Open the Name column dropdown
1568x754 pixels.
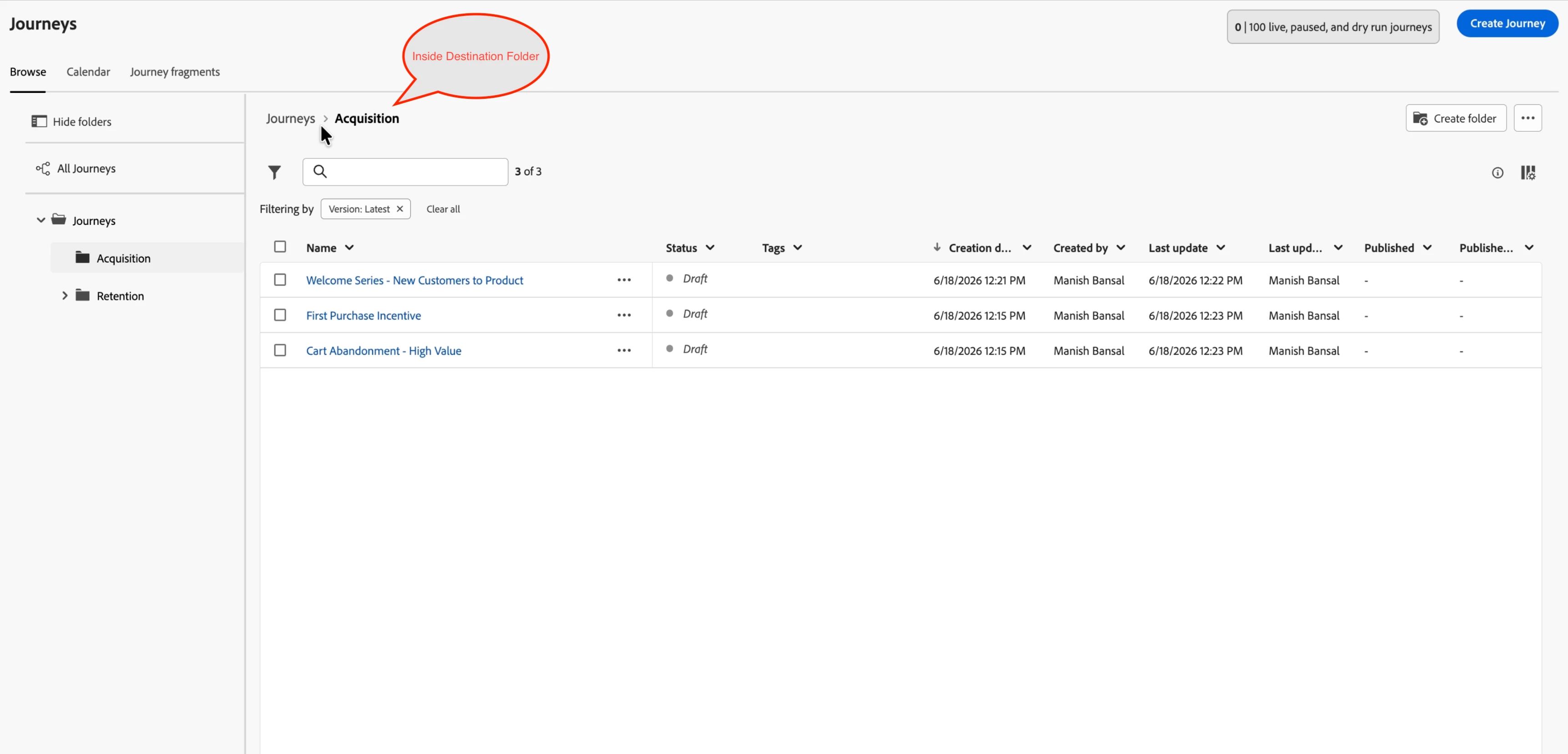click(349, 247)
